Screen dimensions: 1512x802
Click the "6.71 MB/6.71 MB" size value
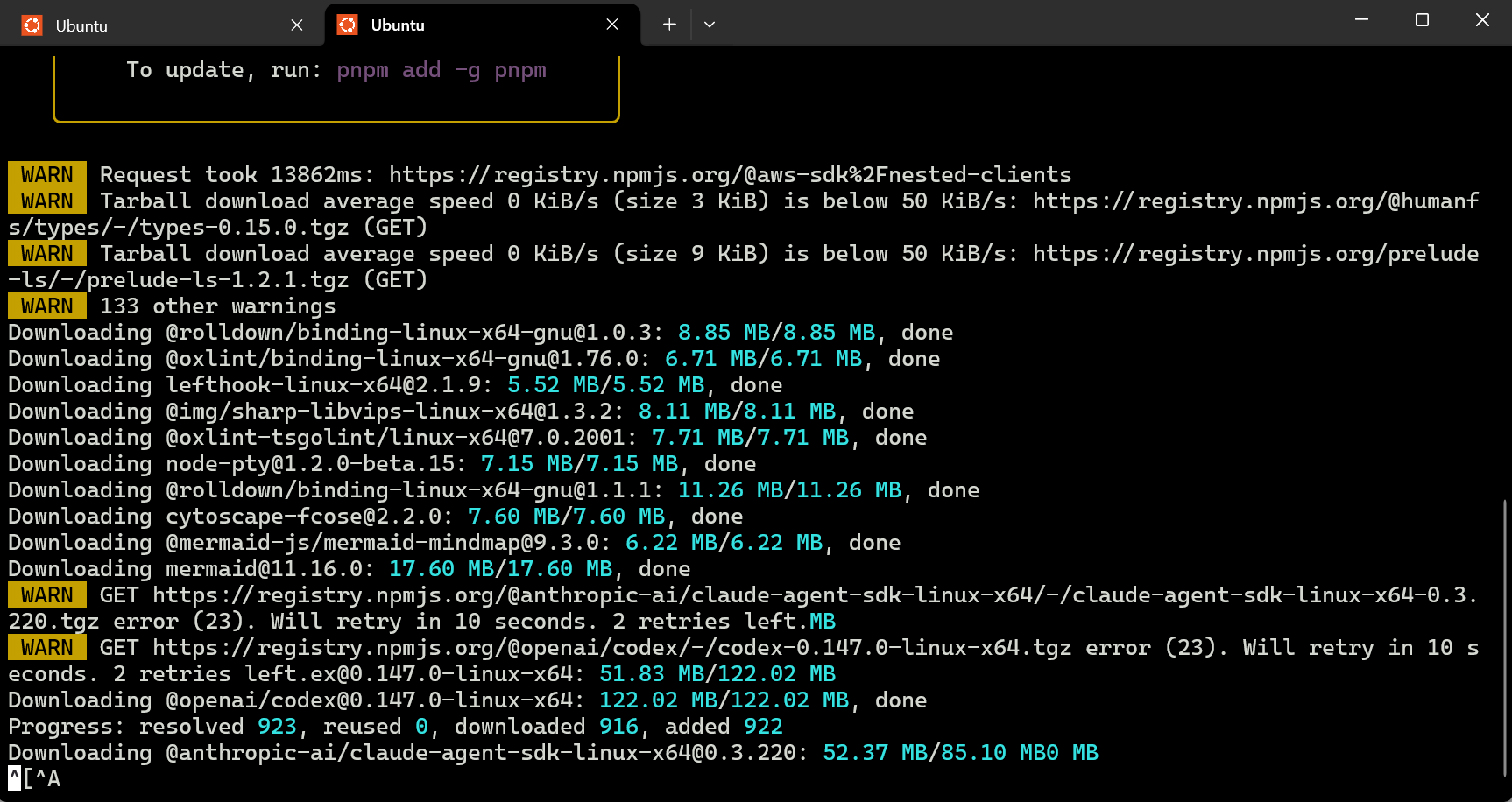pos(764,359)
